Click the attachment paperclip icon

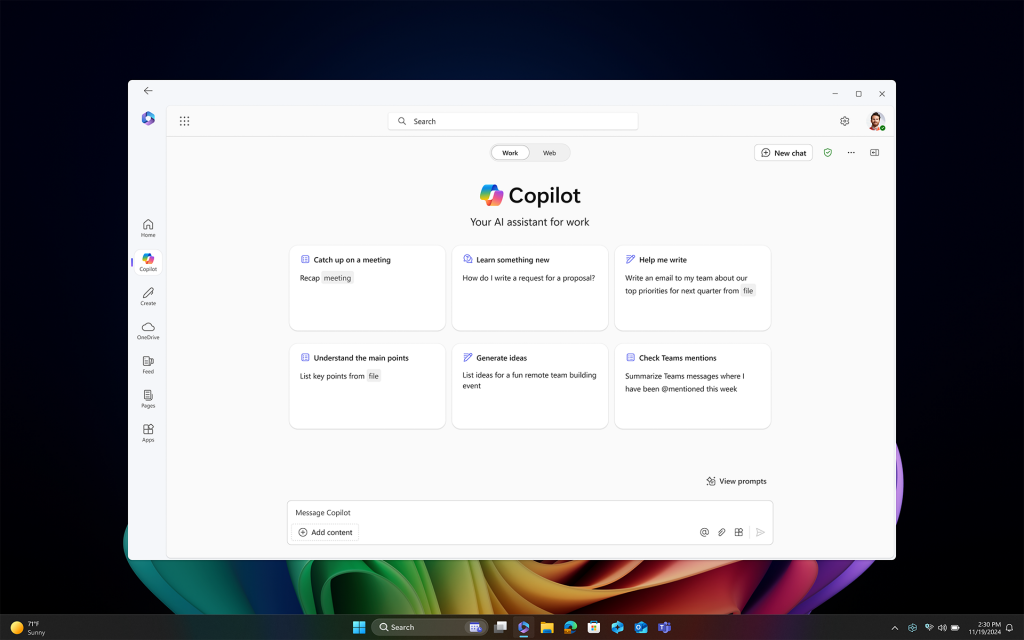722,532
